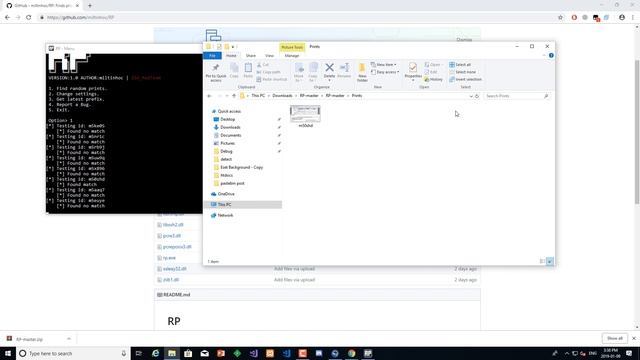Viewport: 640px width, 360px height.
Task: Click This PC in the breadcrumb path
Action: [x=258, y=96]
